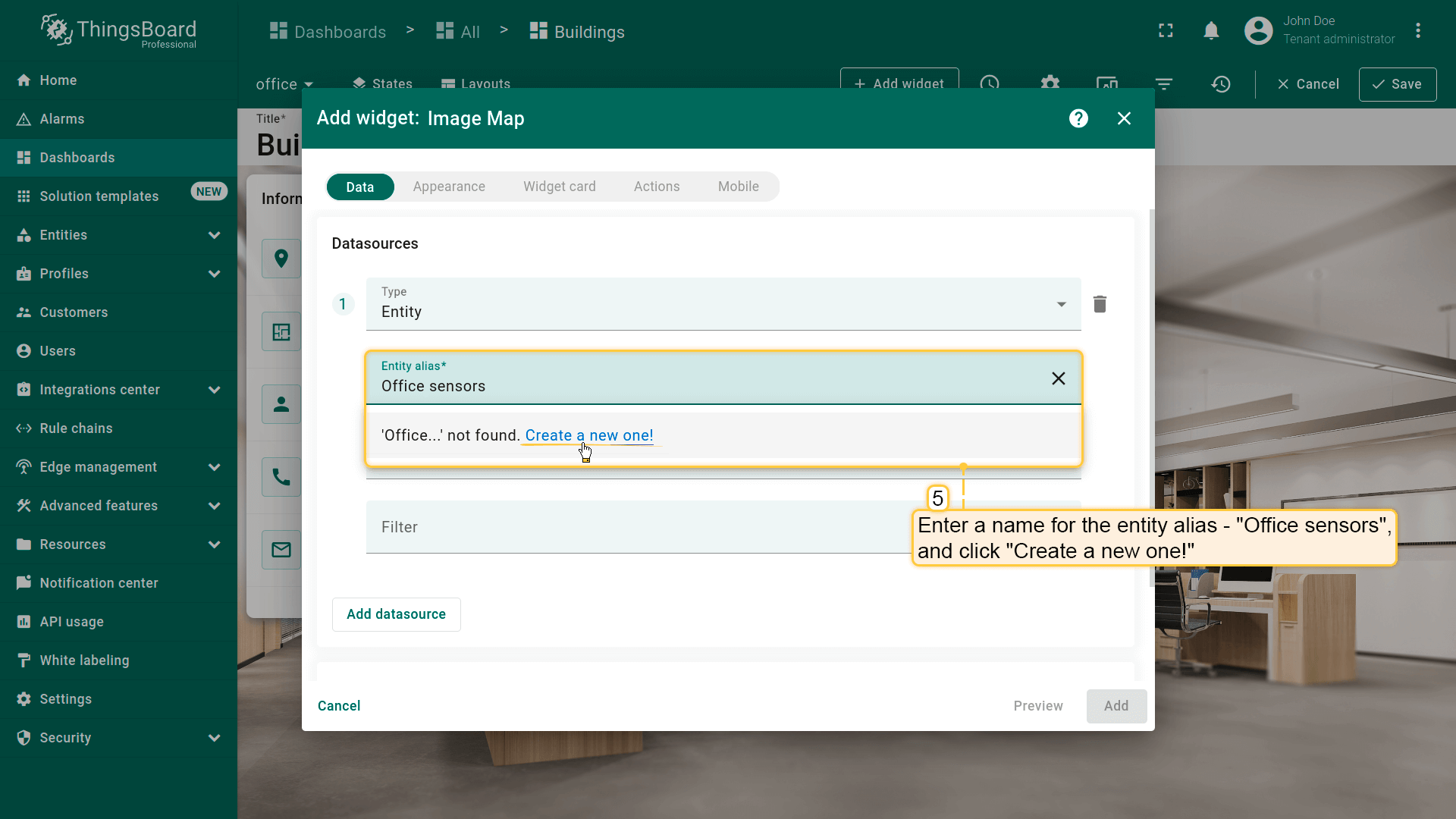Expand the Integrations center menu
The image size is (1456, 819).
214,390
